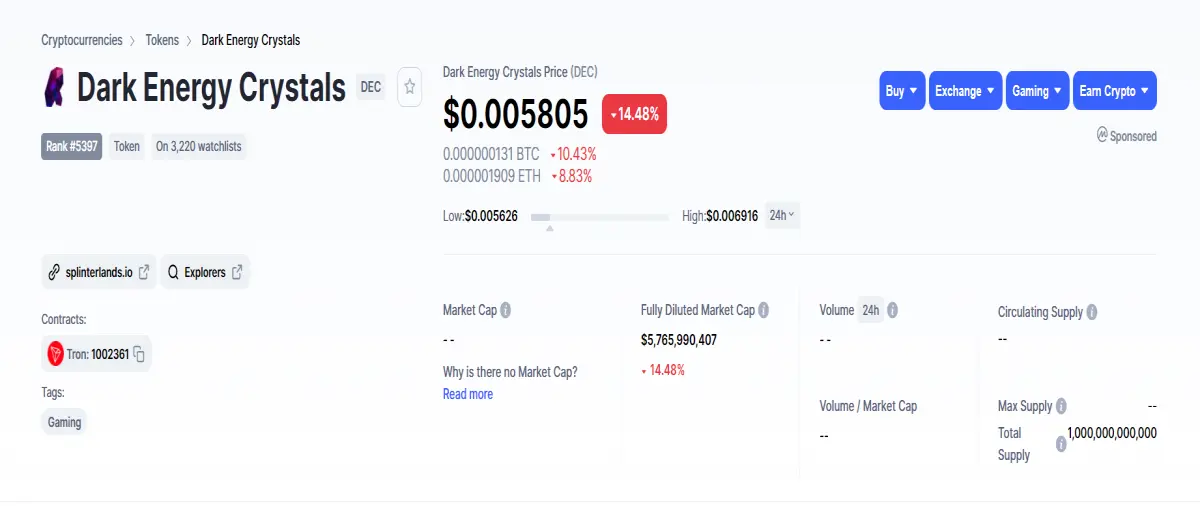Click the 0.000001909 ETH price text

491,176
